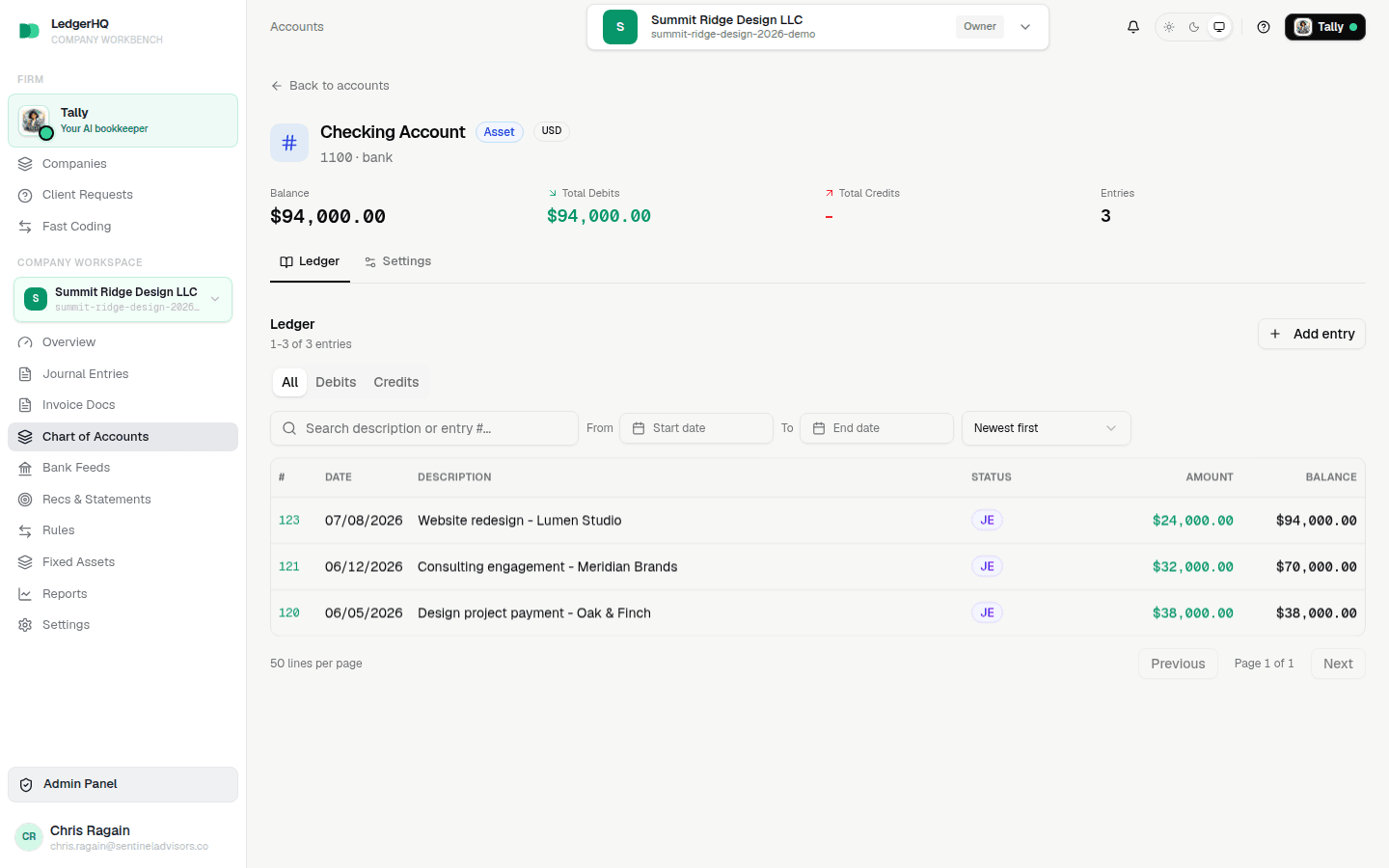The height and width of the screenshot is (868, 1389).
Task: Click the Accounts breadcrumb
Action: (297, 27)
